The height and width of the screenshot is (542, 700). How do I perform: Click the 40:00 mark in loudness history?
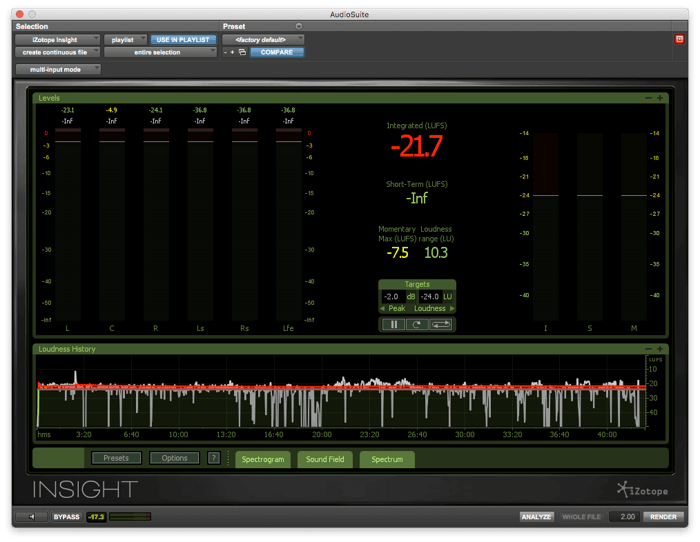tap(607, 434)
